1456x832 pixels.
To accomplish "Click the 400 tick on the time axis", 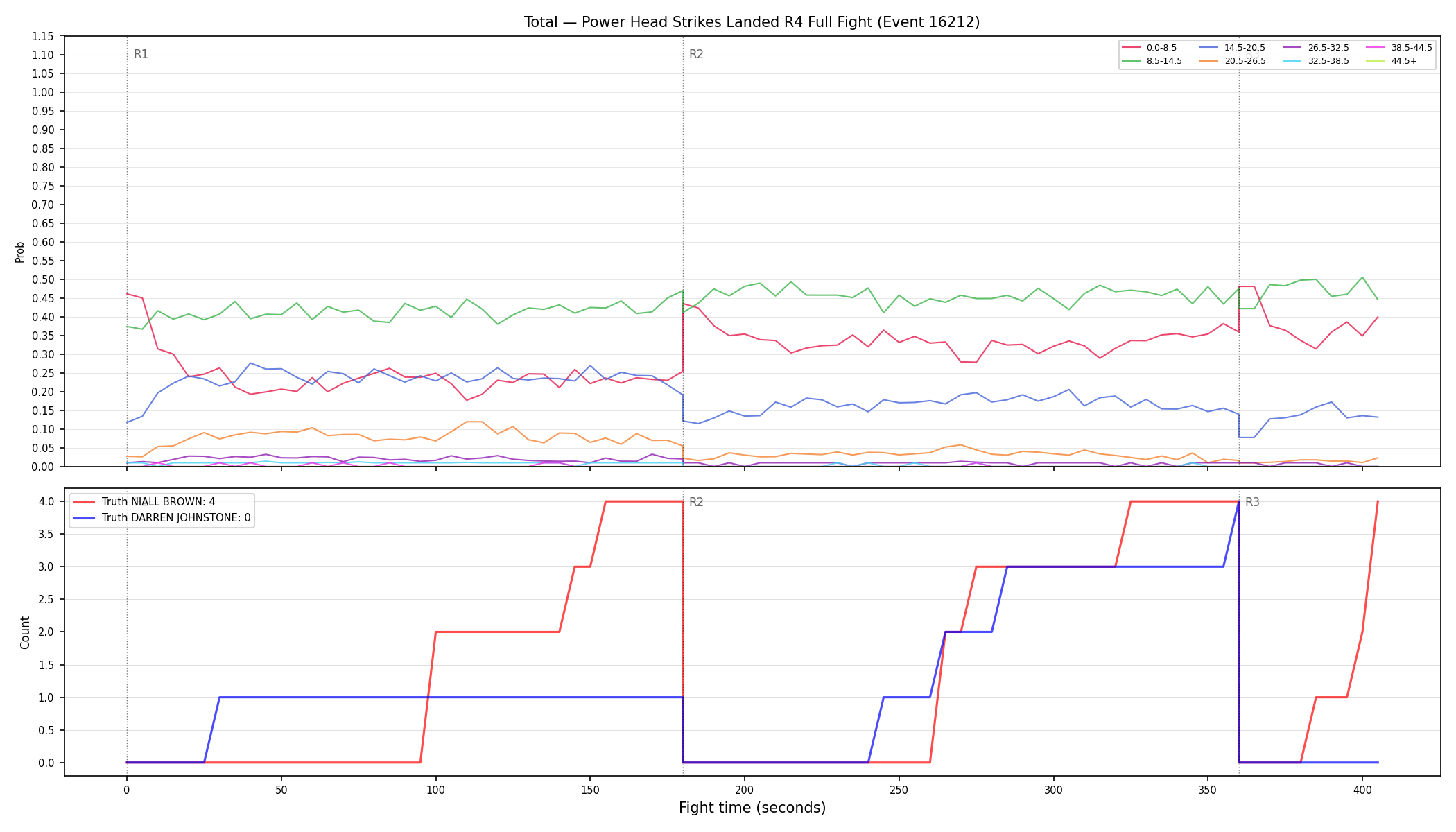I will tap(1362, 790).
